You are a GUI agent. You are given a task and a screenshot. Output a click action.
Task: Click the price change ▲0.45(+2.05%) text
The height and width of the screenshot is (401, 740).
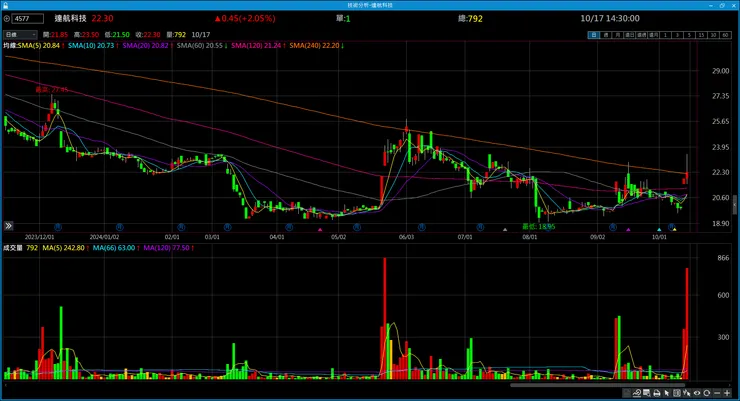(244, 18)
